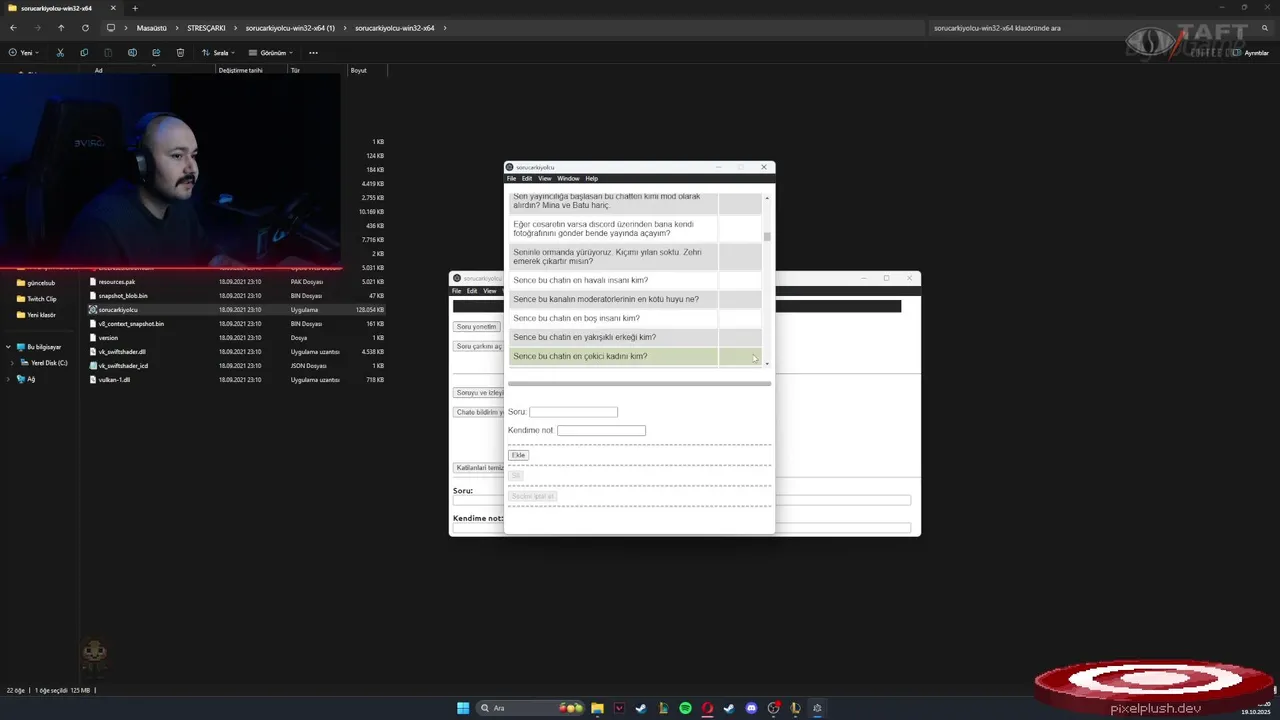
Task: Open Edit menu in front sorucarkiyolcu window
Action: point(527,179)
